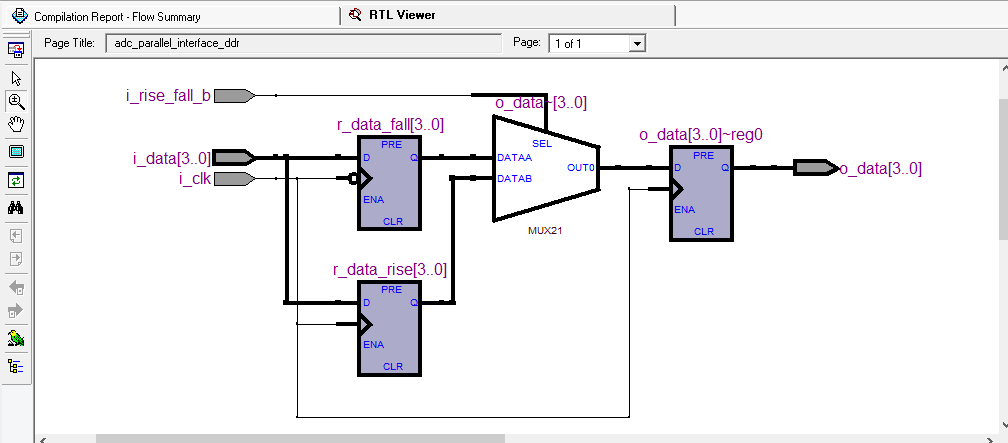1008x443 pixels.
Task: Select the i_rise_fall_b input pin
Action: pyautogui.click(x=234, y=96)
